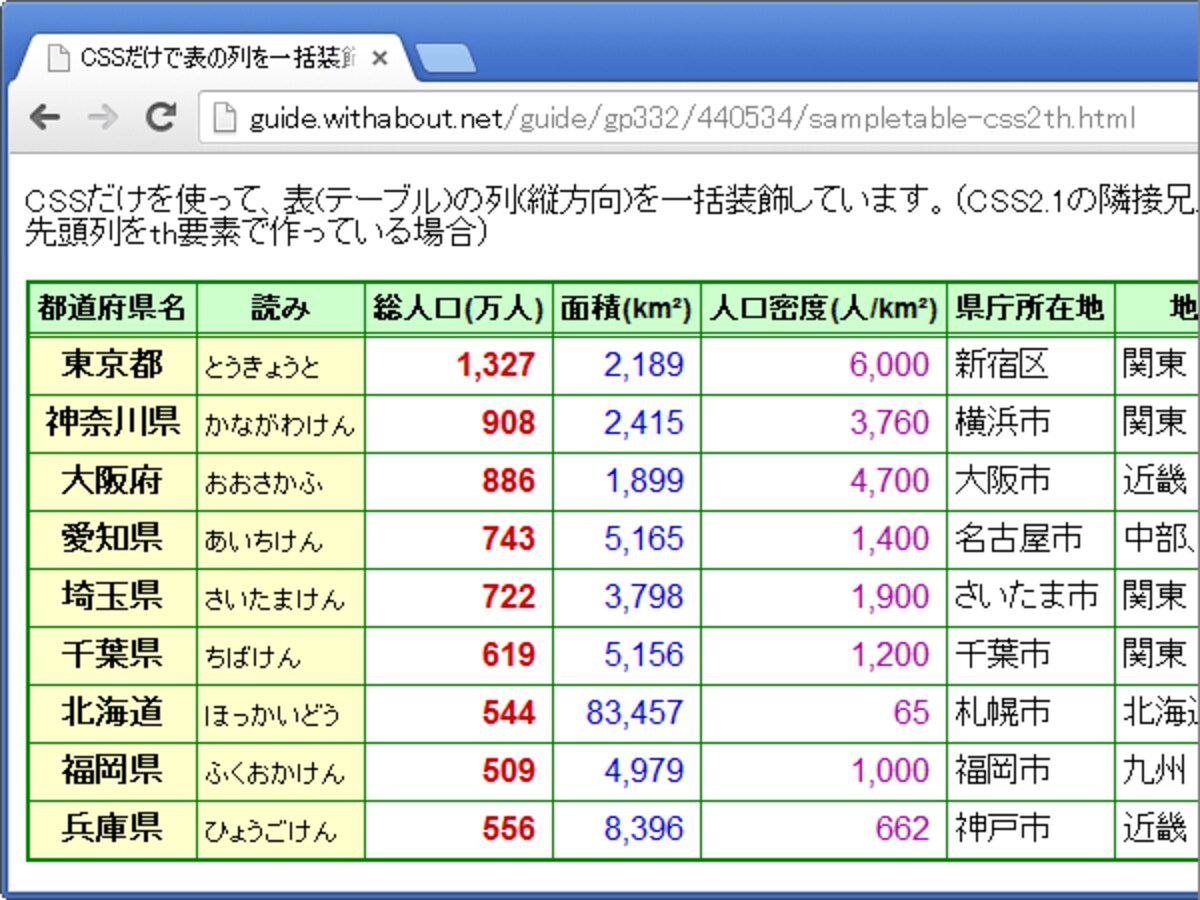Click the area value 5,165

[644, 540]
